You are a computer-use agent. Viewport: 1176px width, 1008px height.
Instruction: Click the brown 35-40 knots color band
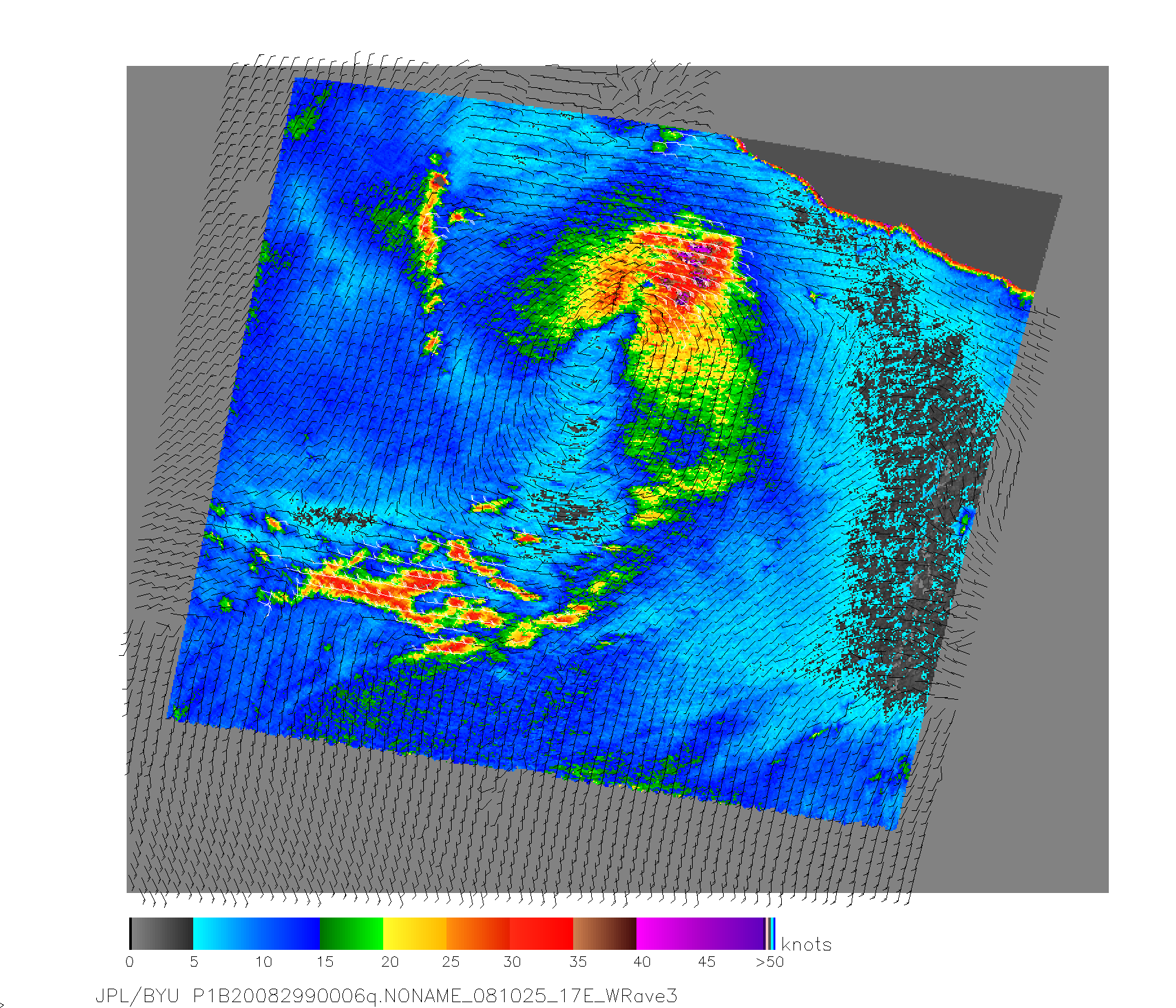(605, 934)
